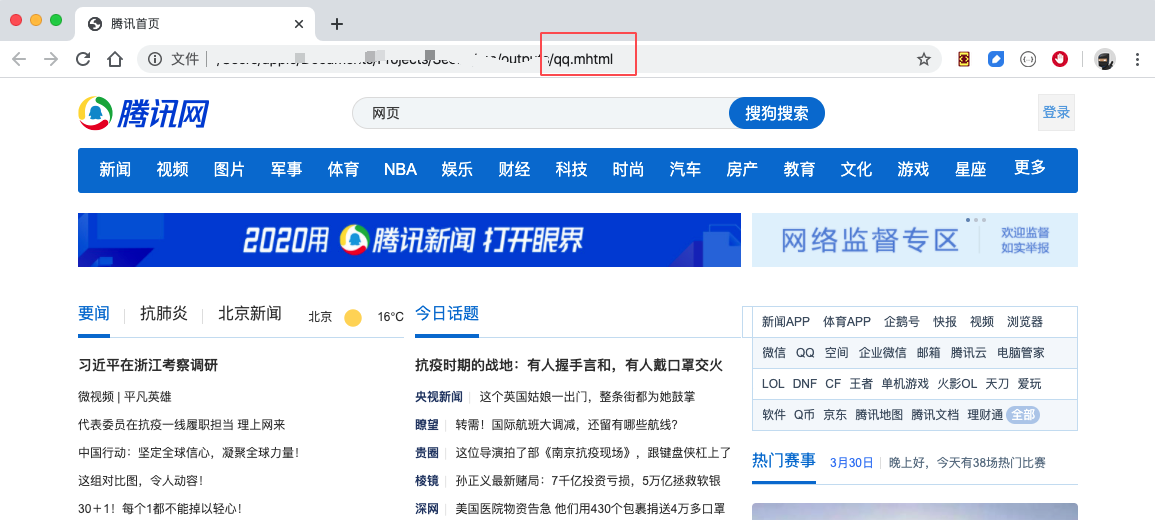This screenshot has height=520, width=1155.
Task: Select the 北京新闻 tab
Action: tap(250, 314)
